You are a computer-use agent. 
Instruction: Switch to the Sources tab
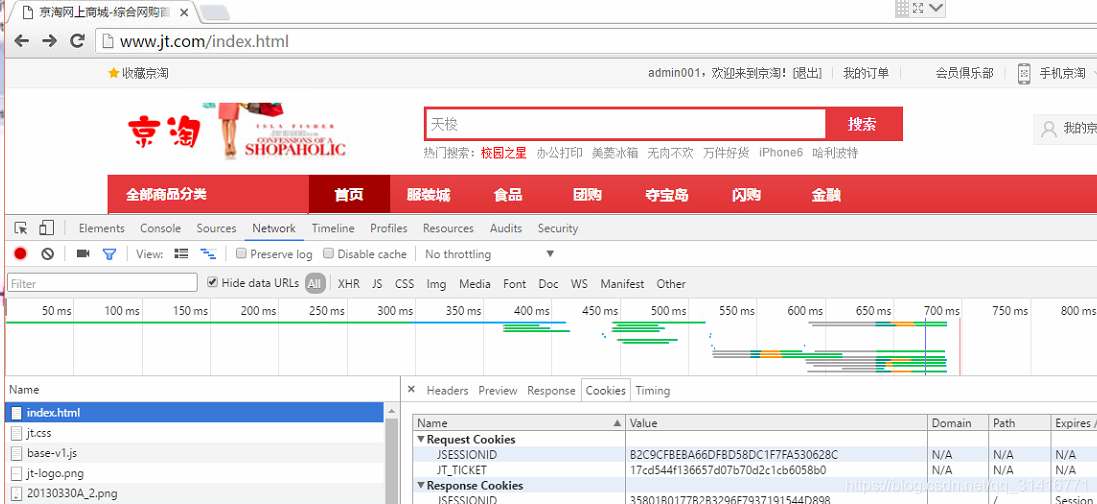click(x=216, y=228)
